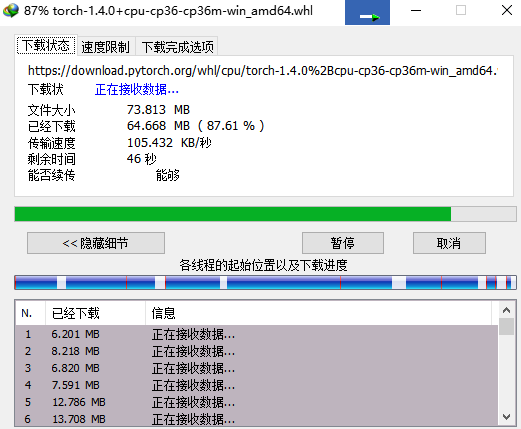Select thread row 6 with 13.708 MB
This screenshot has height=429, width=521.
point(256,419)
